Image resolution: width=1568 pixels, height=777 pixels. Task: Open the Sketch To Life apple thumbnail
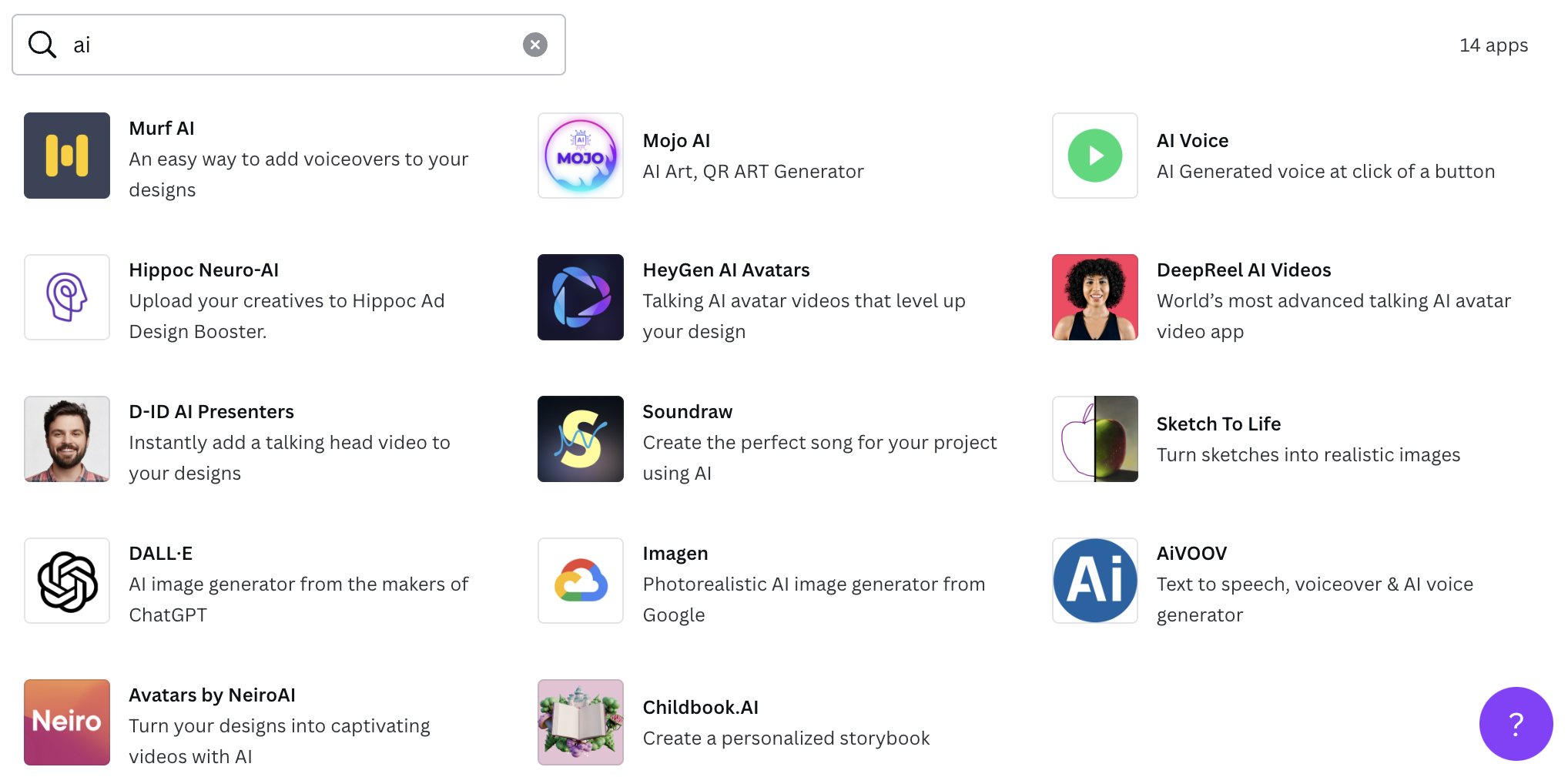pos(1094,439)
